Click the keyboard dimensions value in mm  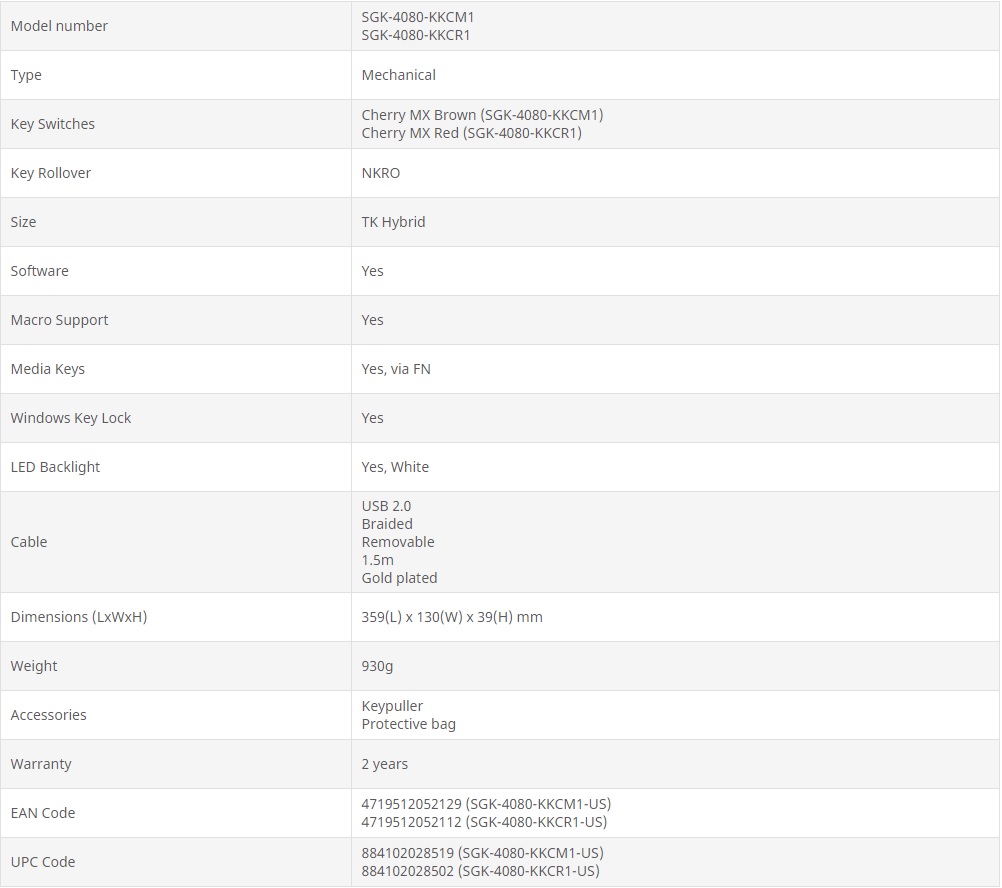[x=452, y=617]
